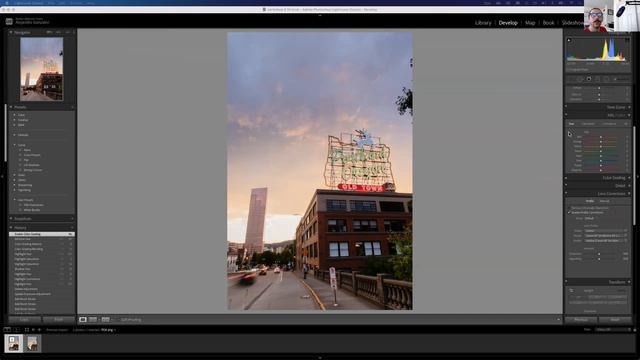Toggle histogram shadow clipping indicator
Viewport: 640px width, 360px height.
coord(569,40)
